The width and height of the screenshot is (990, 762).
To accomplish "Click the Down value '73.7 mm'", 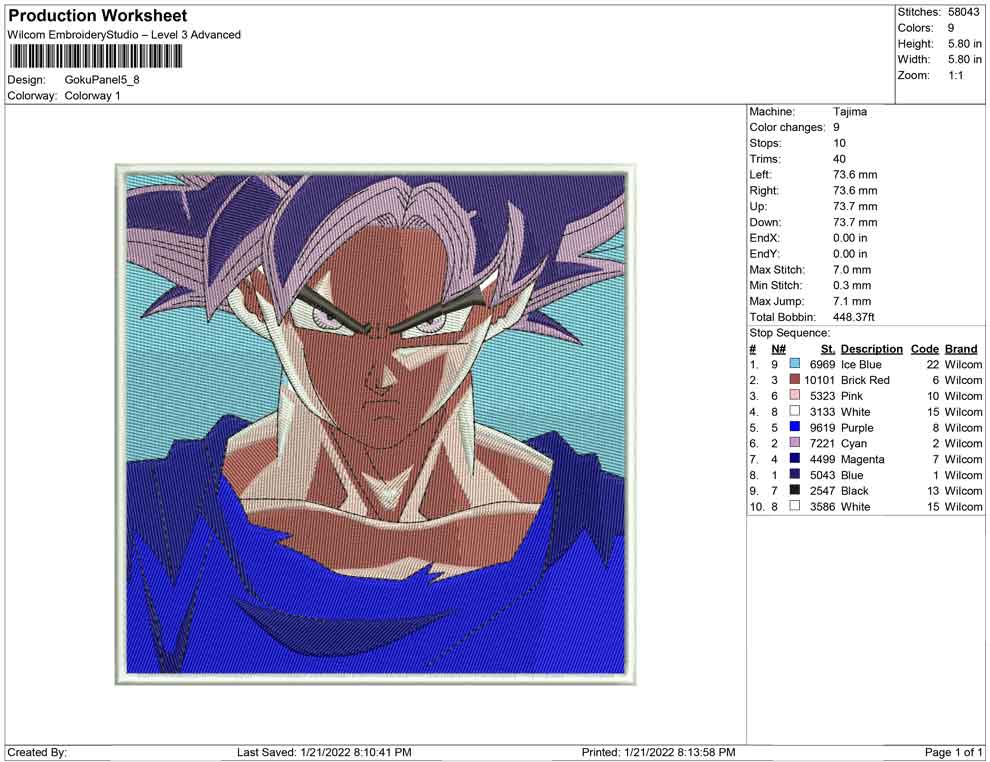I will click(855, 222).
